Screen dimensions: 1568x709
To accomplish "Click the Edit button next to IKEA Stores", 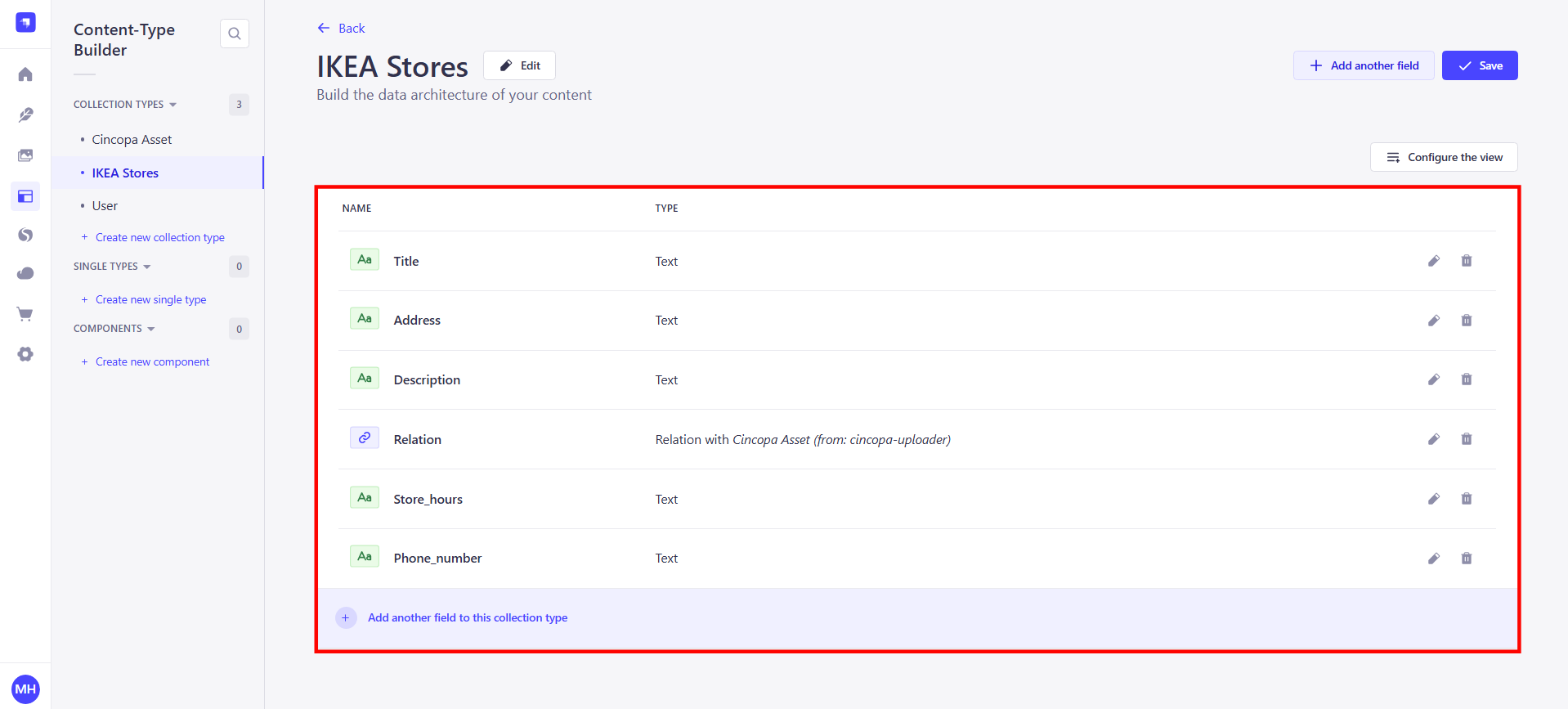I will click(520, 65).
